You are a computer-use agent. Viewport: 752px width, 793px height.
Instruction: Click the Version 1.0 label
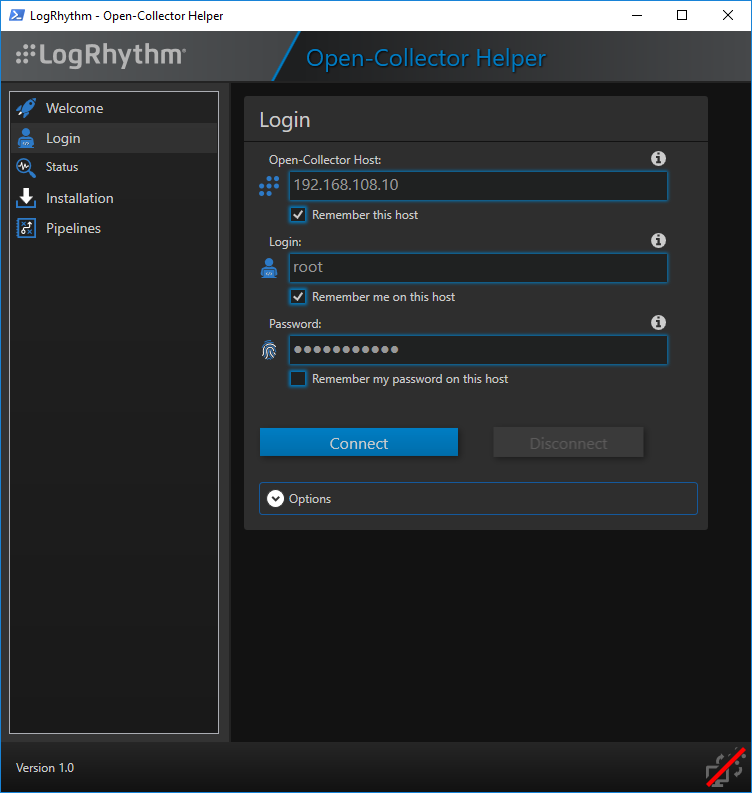(45, 768)
